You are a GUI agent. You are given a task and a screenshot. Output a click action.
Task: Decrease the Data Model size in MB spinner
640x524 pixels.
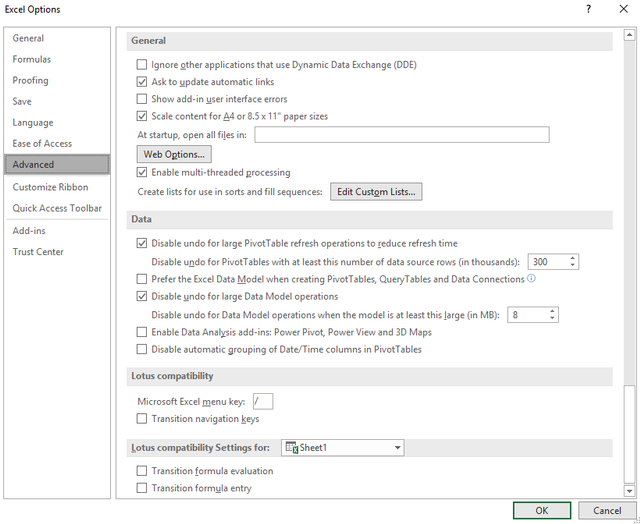(x=551, y=318)
